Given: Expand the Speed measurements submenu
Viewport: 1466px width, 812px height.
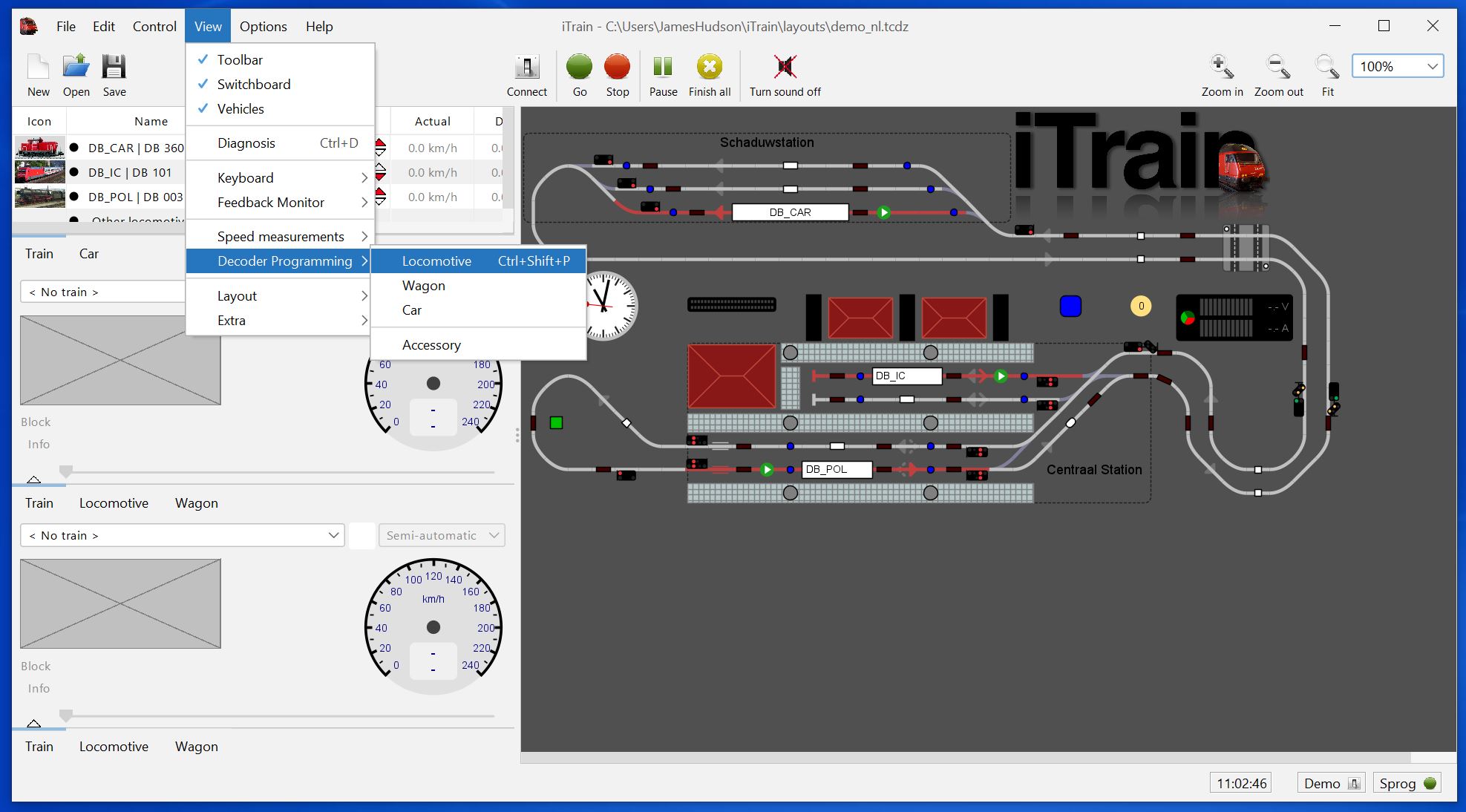Looking at the screenshot, I should [281, 236].
